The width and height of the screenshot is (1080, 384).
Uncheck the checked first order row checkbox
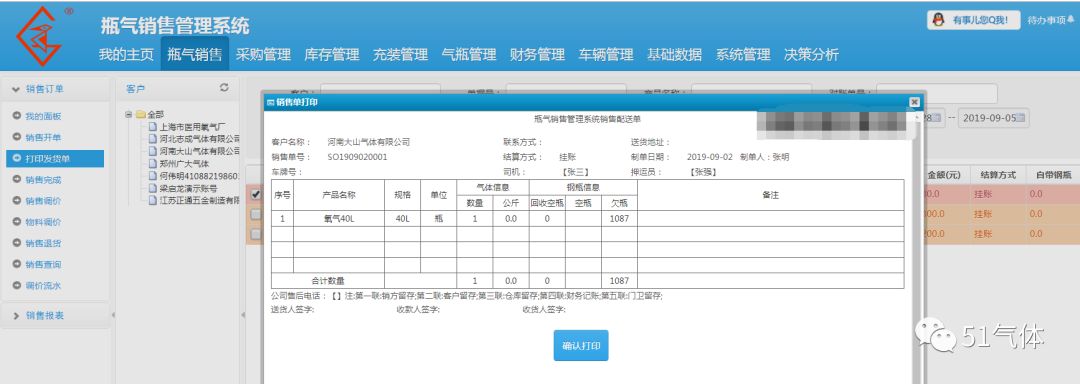click(256, 195)
